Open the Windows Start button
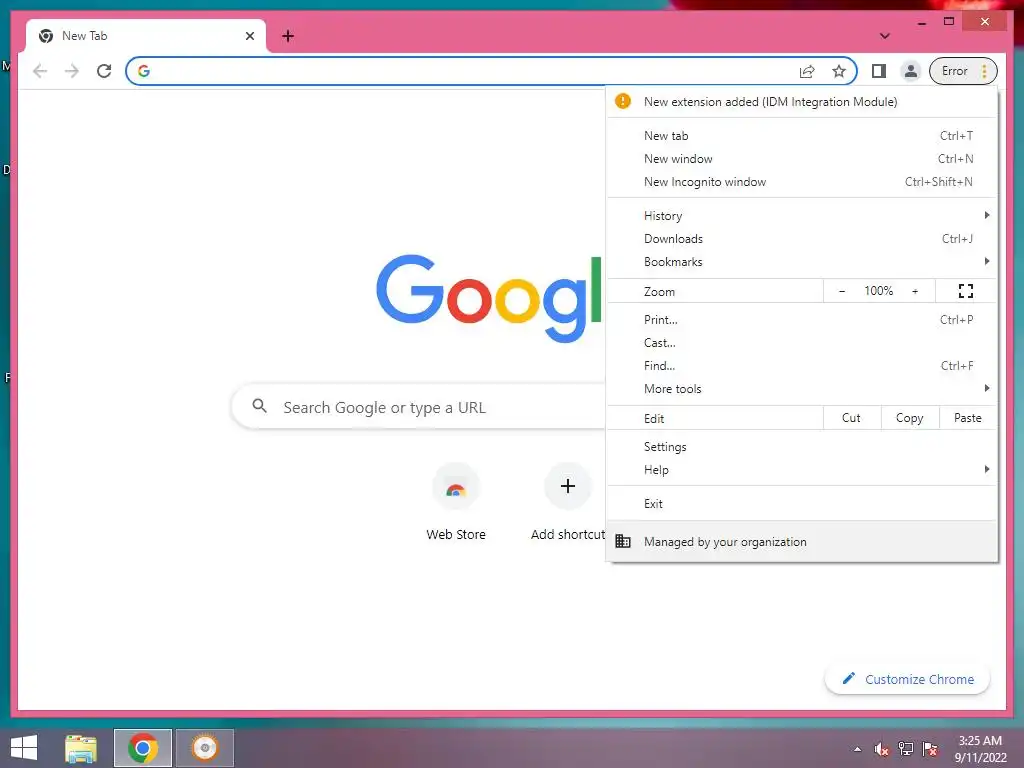The width and height of the screenshot is (1024, 768). [x=24, y=748]
